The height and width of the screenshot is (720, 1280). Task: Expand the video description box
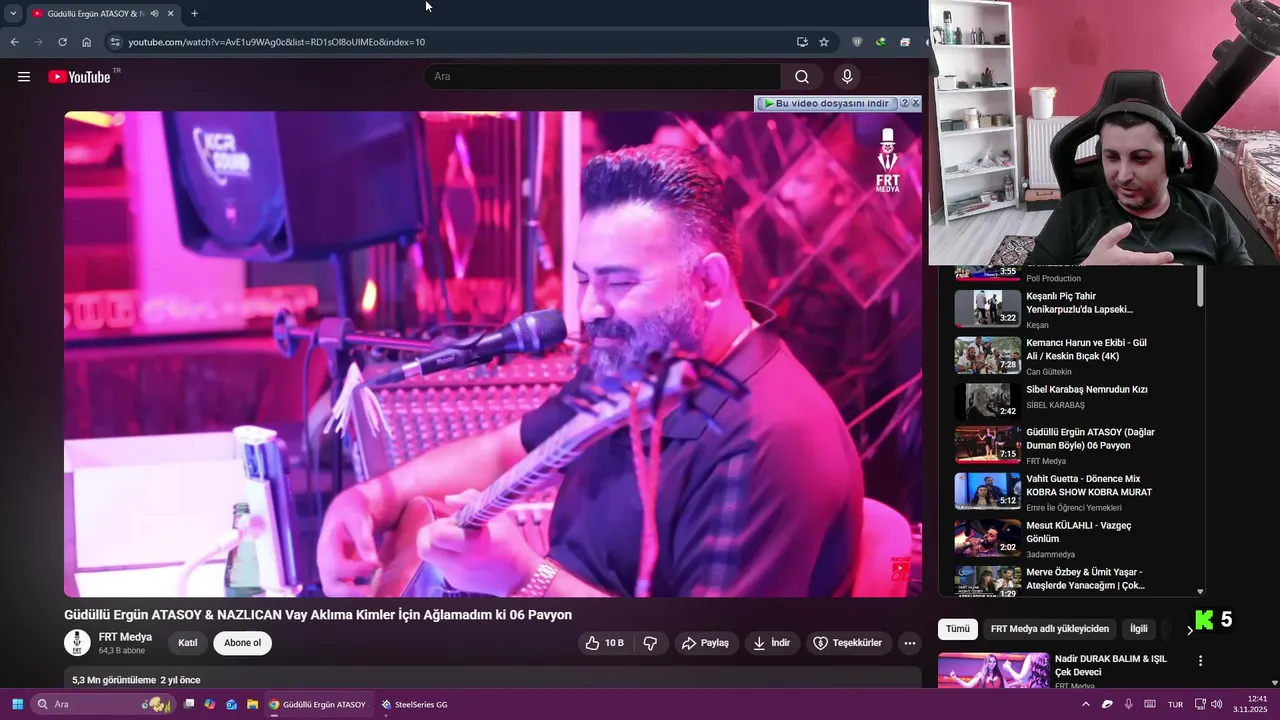pos(493,679)
